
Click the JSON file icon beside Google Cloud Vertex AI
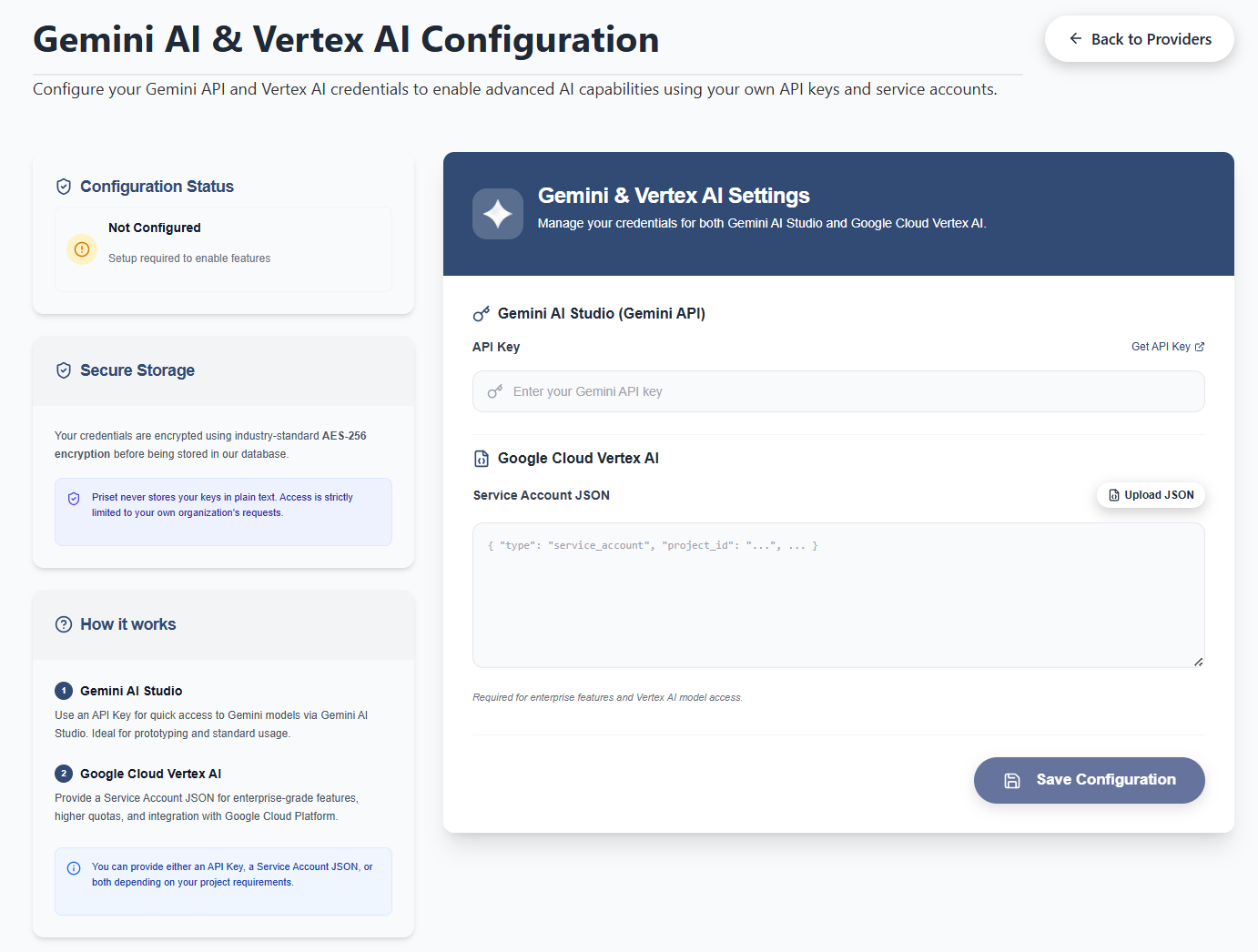(x=482, y=459)
